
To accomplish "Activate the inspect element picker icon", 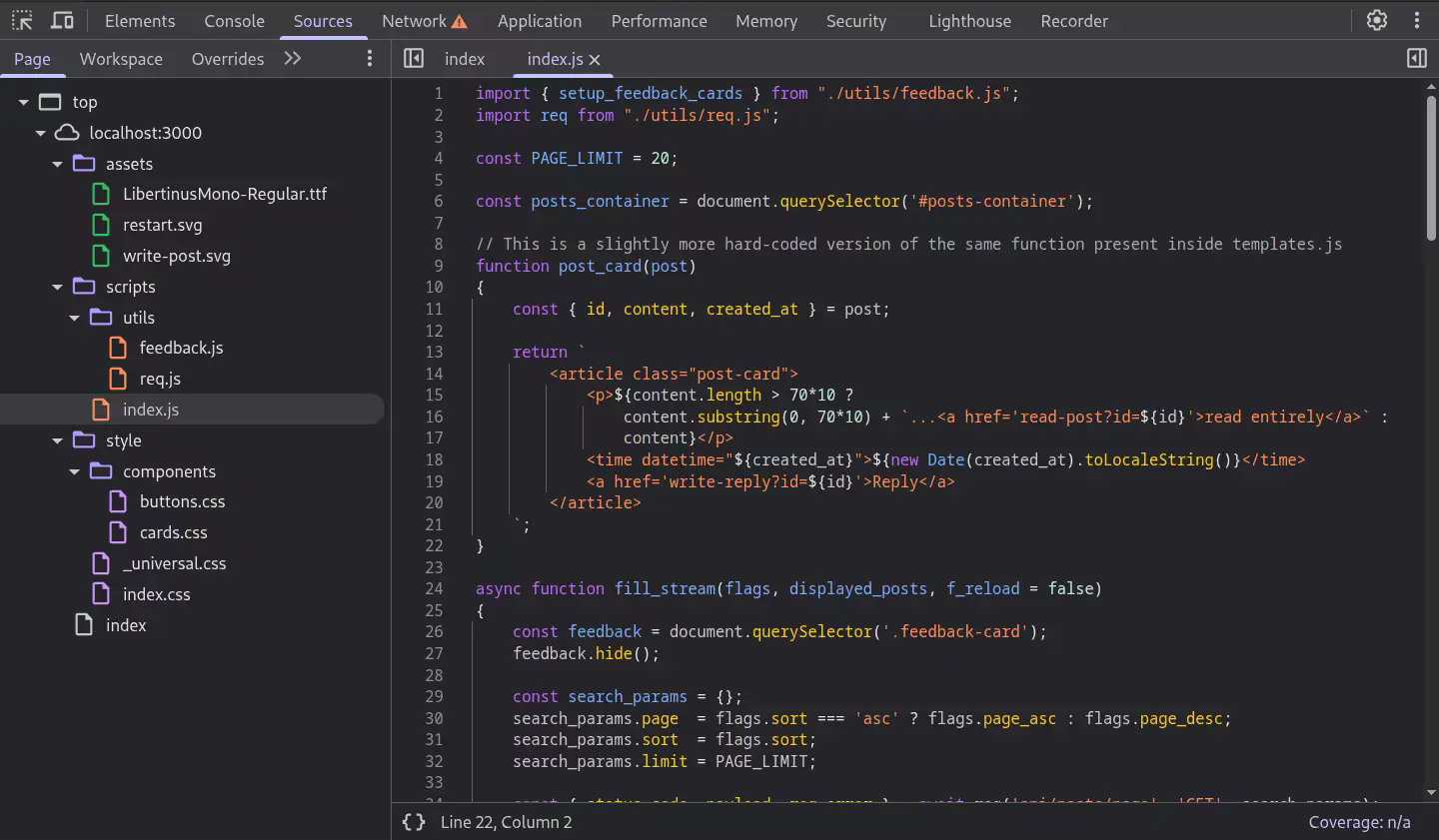I will tap(22, 20).
